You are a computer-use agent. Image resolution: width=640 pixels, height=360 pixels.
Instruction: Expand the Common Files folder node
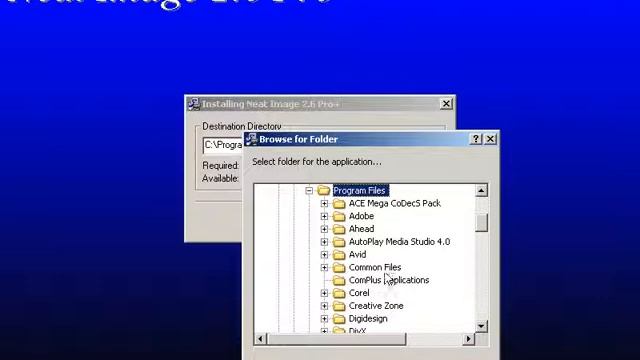click(x=324, y=268)
